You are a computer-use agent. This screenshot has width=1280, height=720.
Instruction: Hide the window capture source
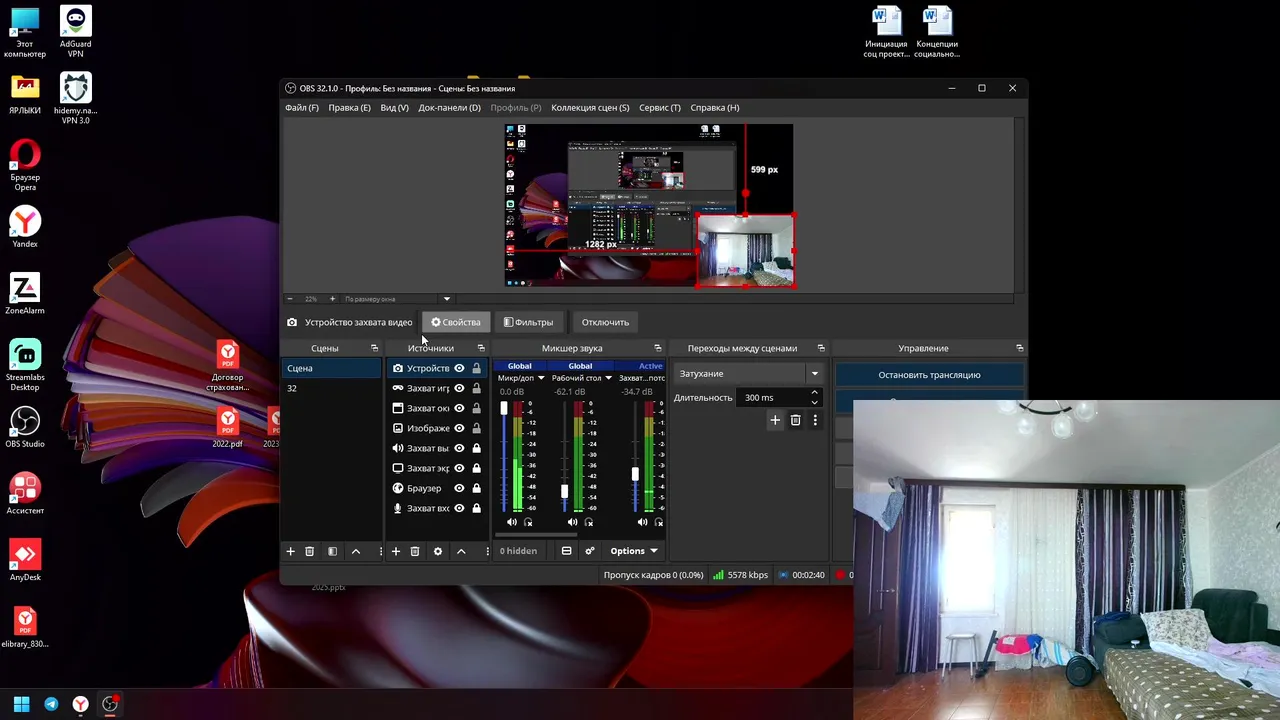click(x=460, y=408)
